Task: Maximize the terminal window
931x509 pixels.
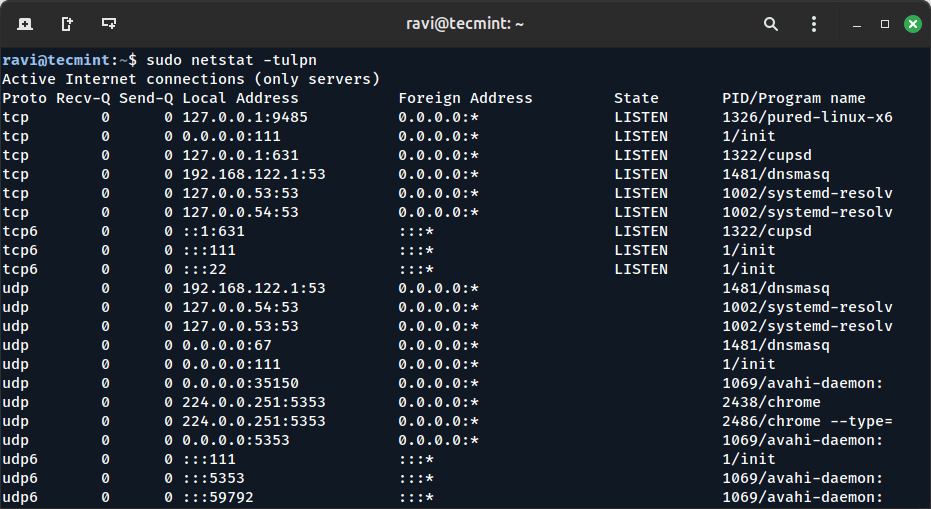Action: tap(885, 23)
